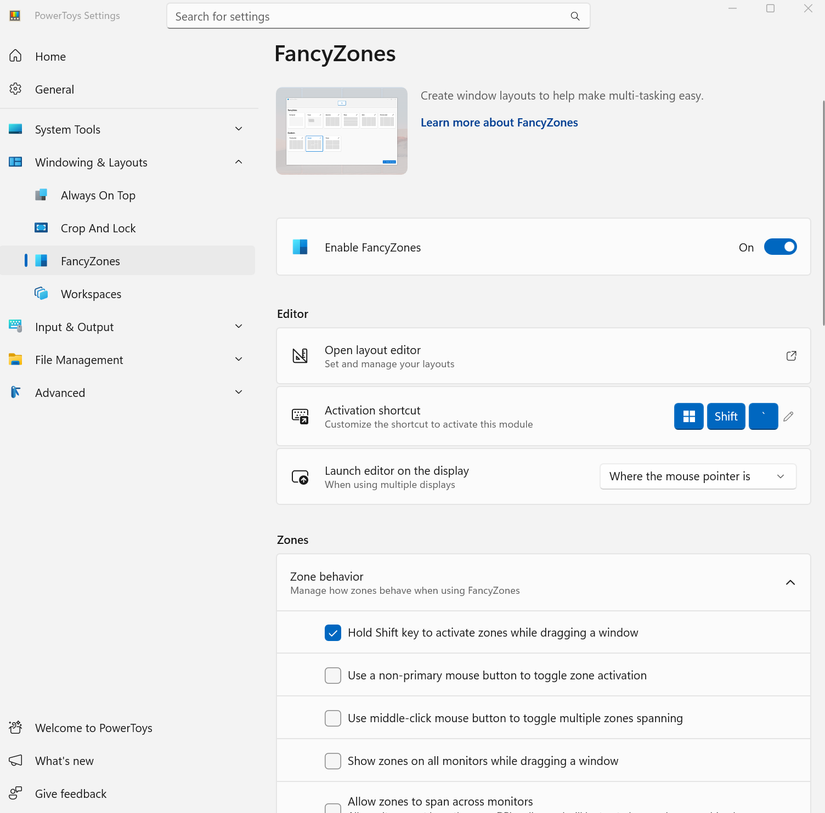The image size is (825, 813).
Task: Collapse the Zone behavior section
Action: click(x=789, y=581)
